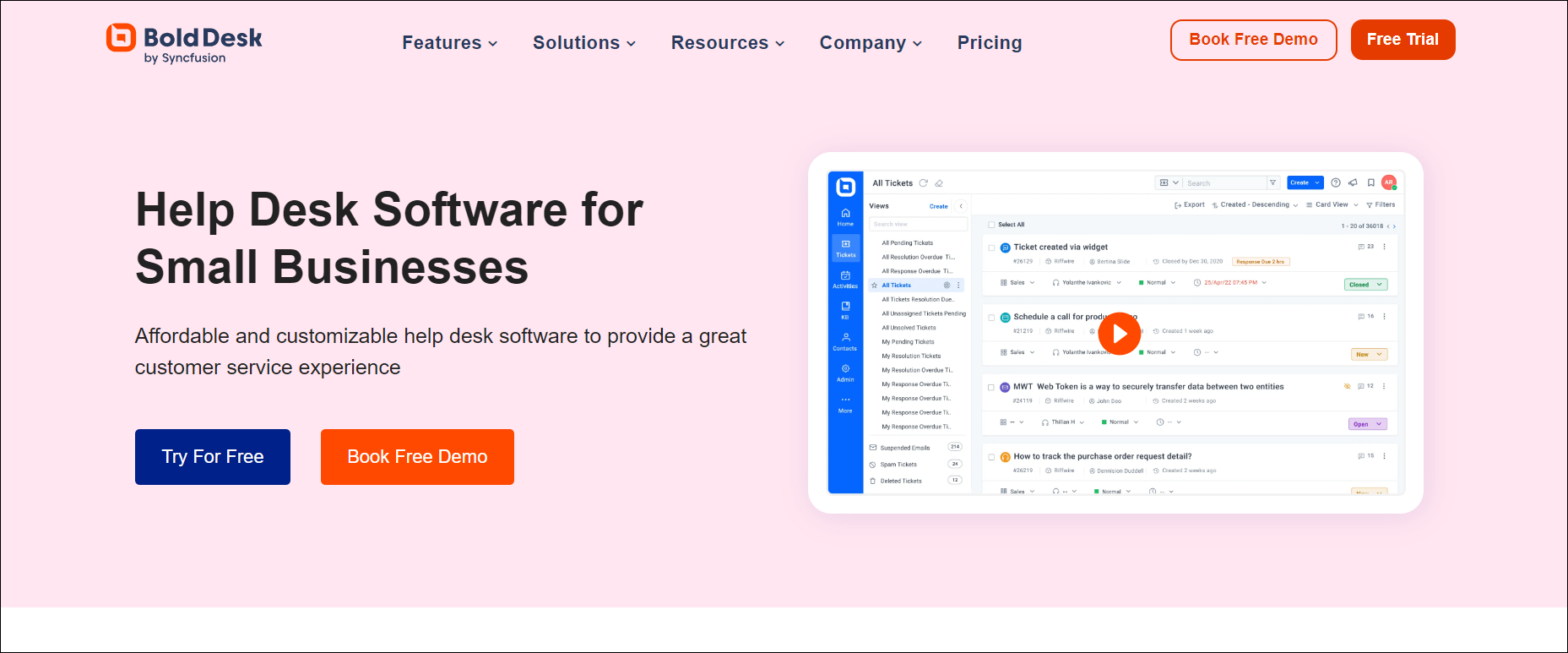The image size is (1568, 653).
Task: Select the My Pending Tickets view
Action: click(x=908, y=342)
